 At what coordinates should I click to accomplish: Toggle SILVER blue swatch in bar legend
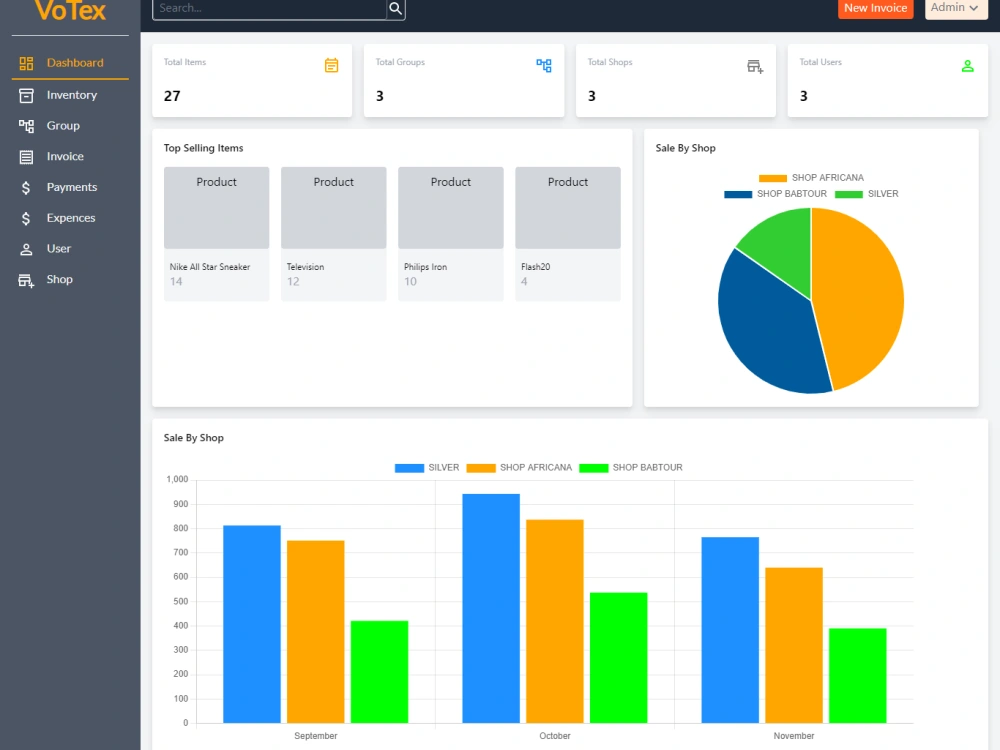click(409, 468)
